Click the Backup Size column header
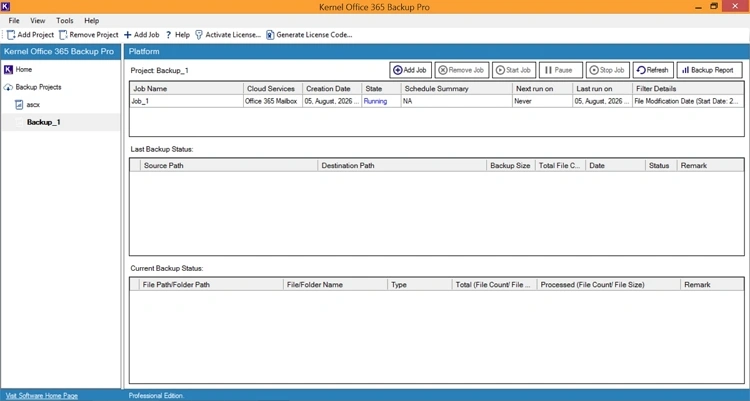The height and width of the screenshot is (401, 750). (x=510, y=166)
